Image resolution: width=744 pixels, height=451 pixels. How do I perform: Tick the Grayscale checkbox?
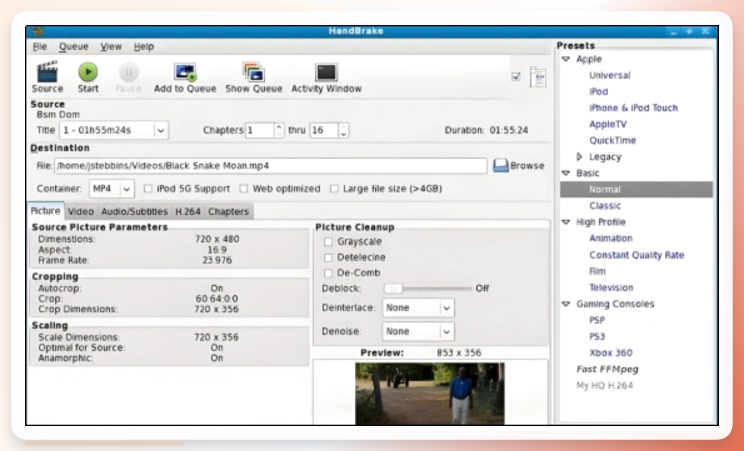[x=328, y=242]
